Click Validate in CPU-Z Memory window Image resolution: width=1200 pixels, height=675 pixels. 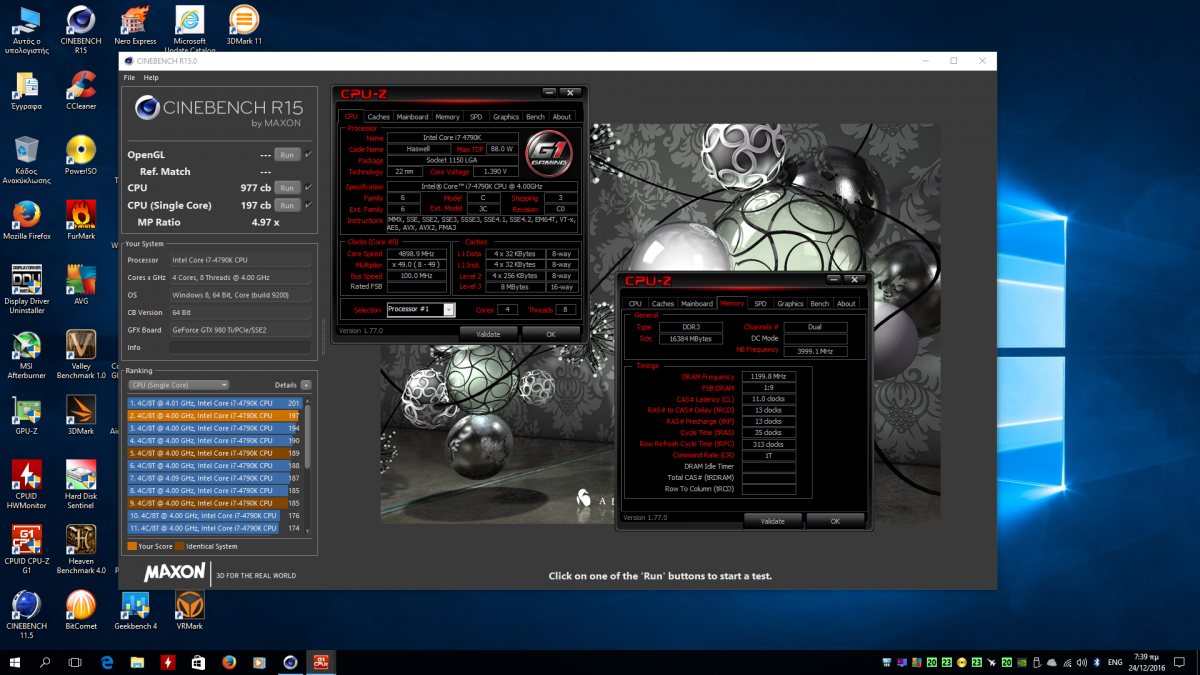click(773, 521)
